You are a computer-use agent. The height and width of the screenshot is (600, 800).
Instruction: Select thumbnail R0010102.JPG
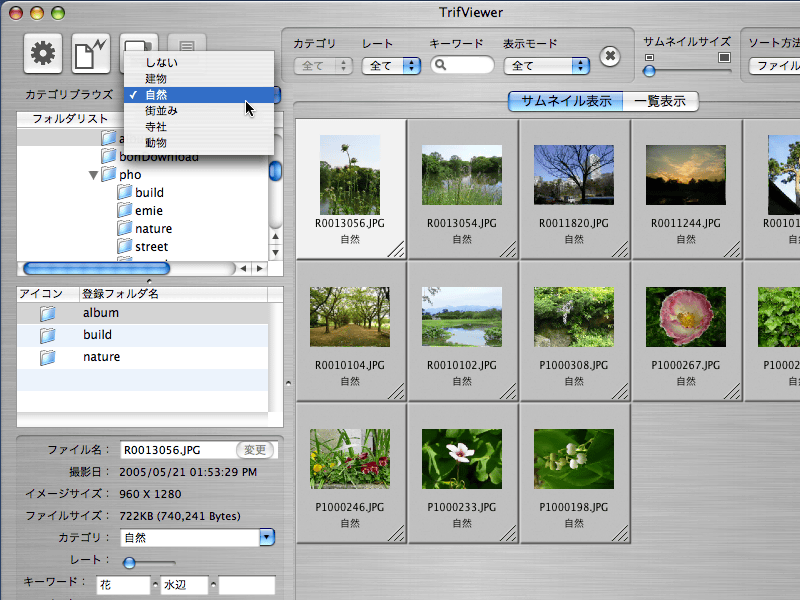[x=462, y=332]
